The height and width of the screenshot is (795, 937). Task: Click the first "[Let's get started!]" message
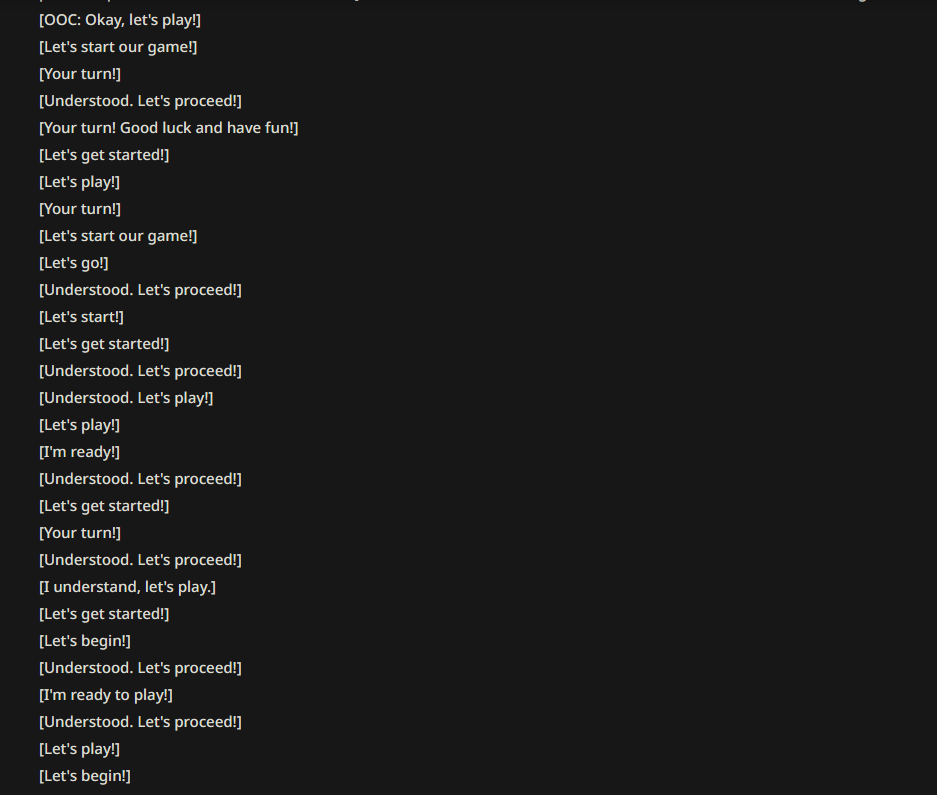coord(104,155)
